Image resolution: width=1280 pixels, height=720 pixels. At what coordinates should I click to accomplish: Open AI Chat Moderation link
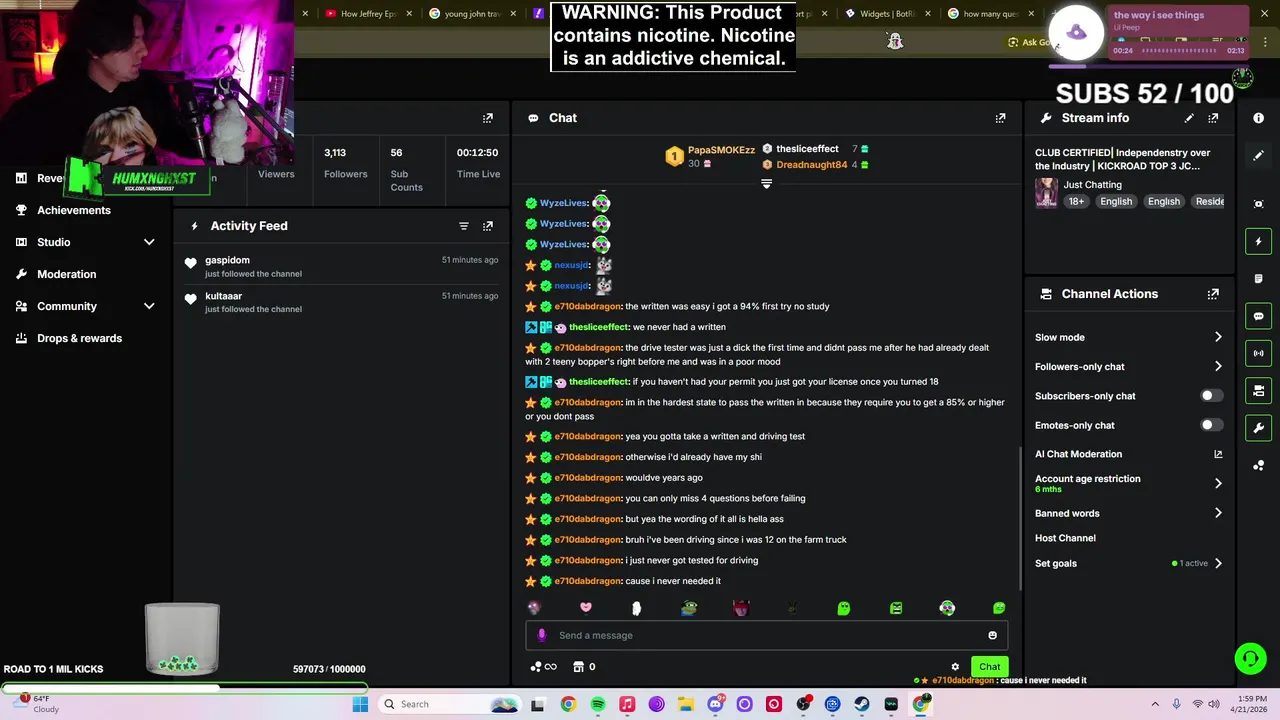point(1128,454)
